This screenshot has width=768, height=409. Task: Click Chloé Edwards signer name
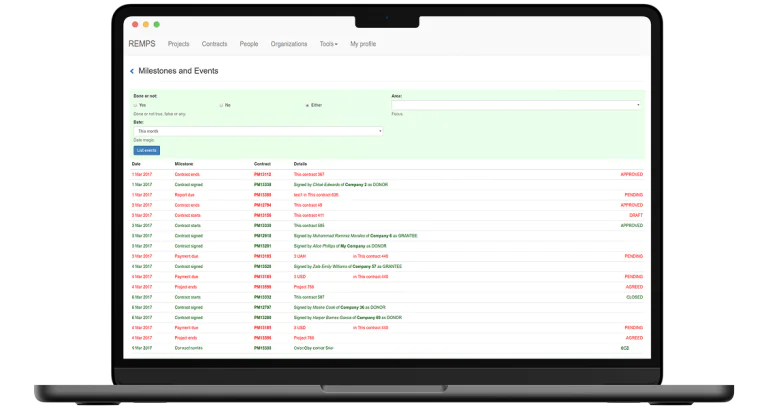tap(328, 185)
